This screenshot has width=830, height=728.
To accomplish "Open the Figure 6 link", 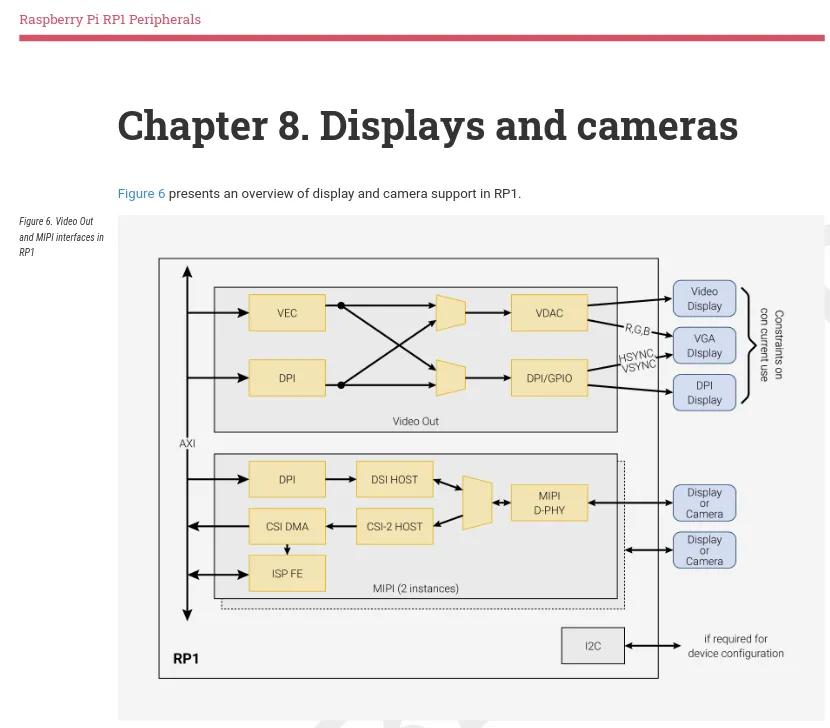I will (141, 193).
